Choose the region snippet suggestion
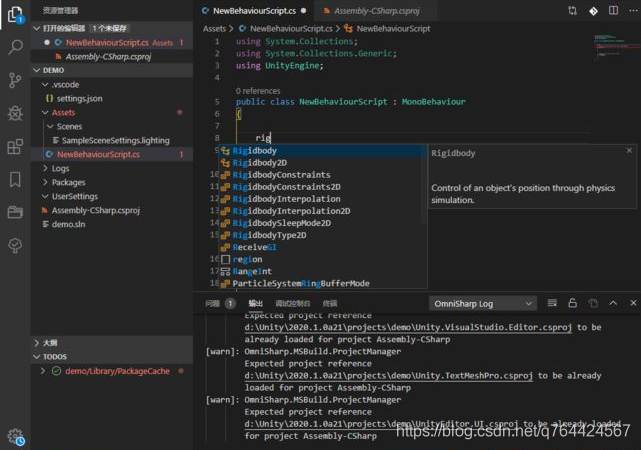The width and height of the screenshot is (641, 450). pos(323,259)
